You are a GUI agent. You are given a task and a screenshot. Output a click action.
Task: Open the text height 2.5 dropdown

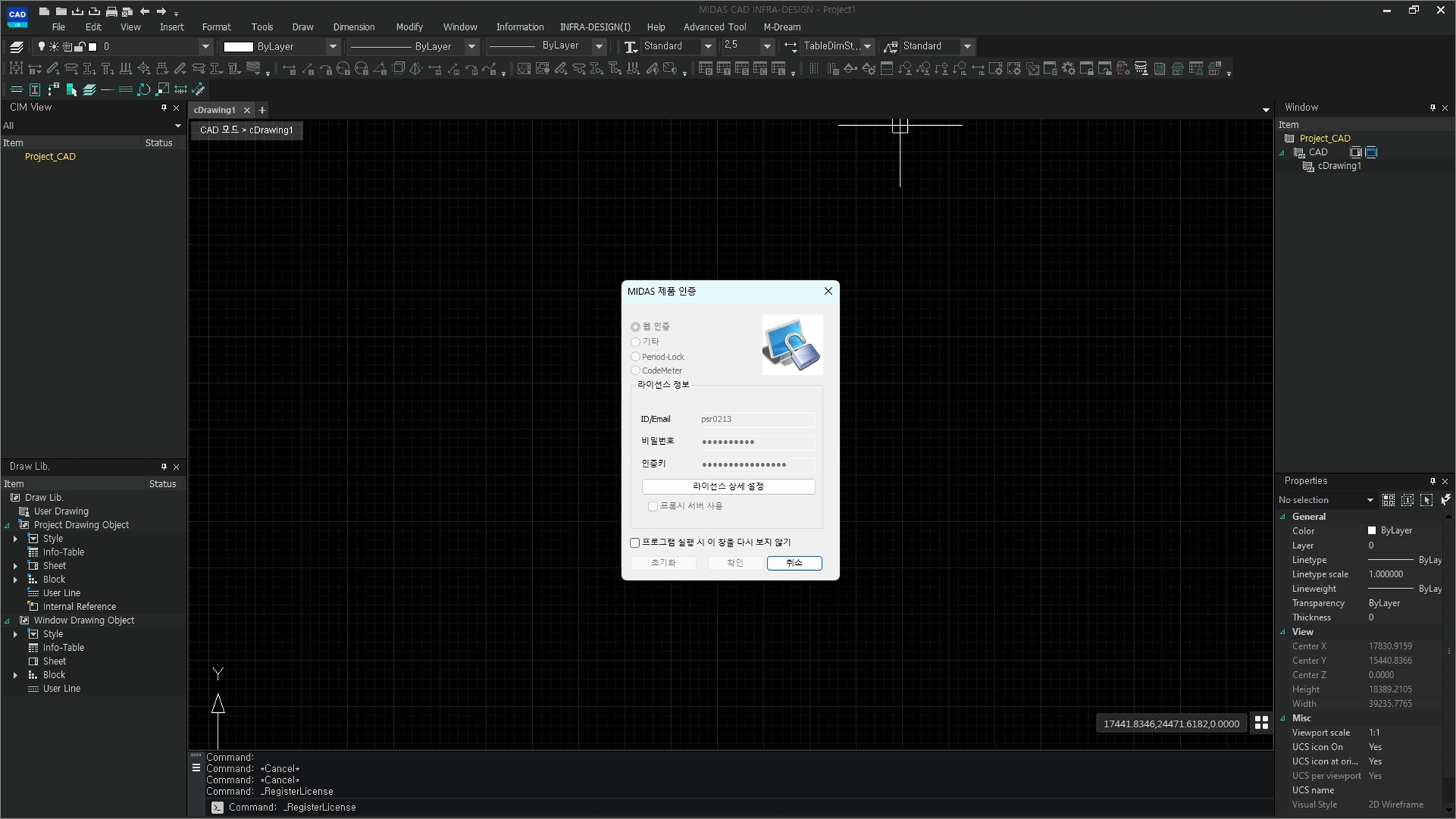pos(767,47)
